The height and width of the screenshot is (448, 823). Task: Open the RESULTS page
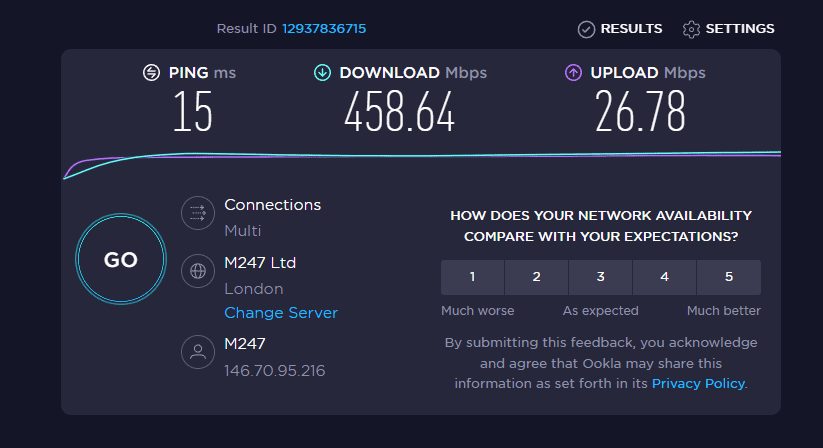click(631, 29)
